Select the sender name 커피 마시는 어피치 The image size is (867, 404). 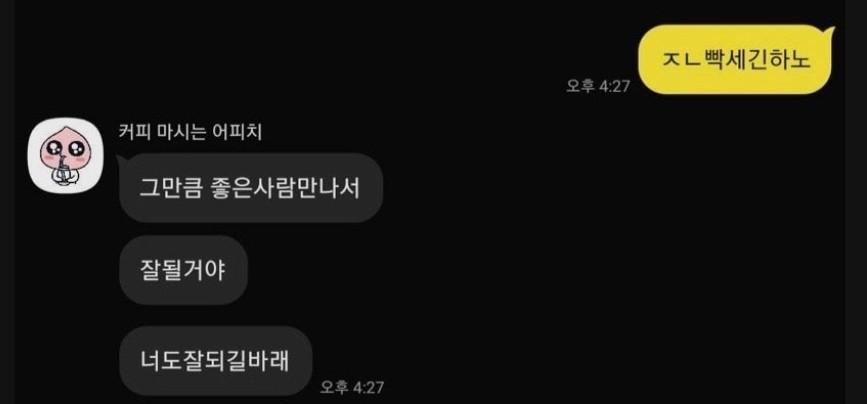[190, 132]
